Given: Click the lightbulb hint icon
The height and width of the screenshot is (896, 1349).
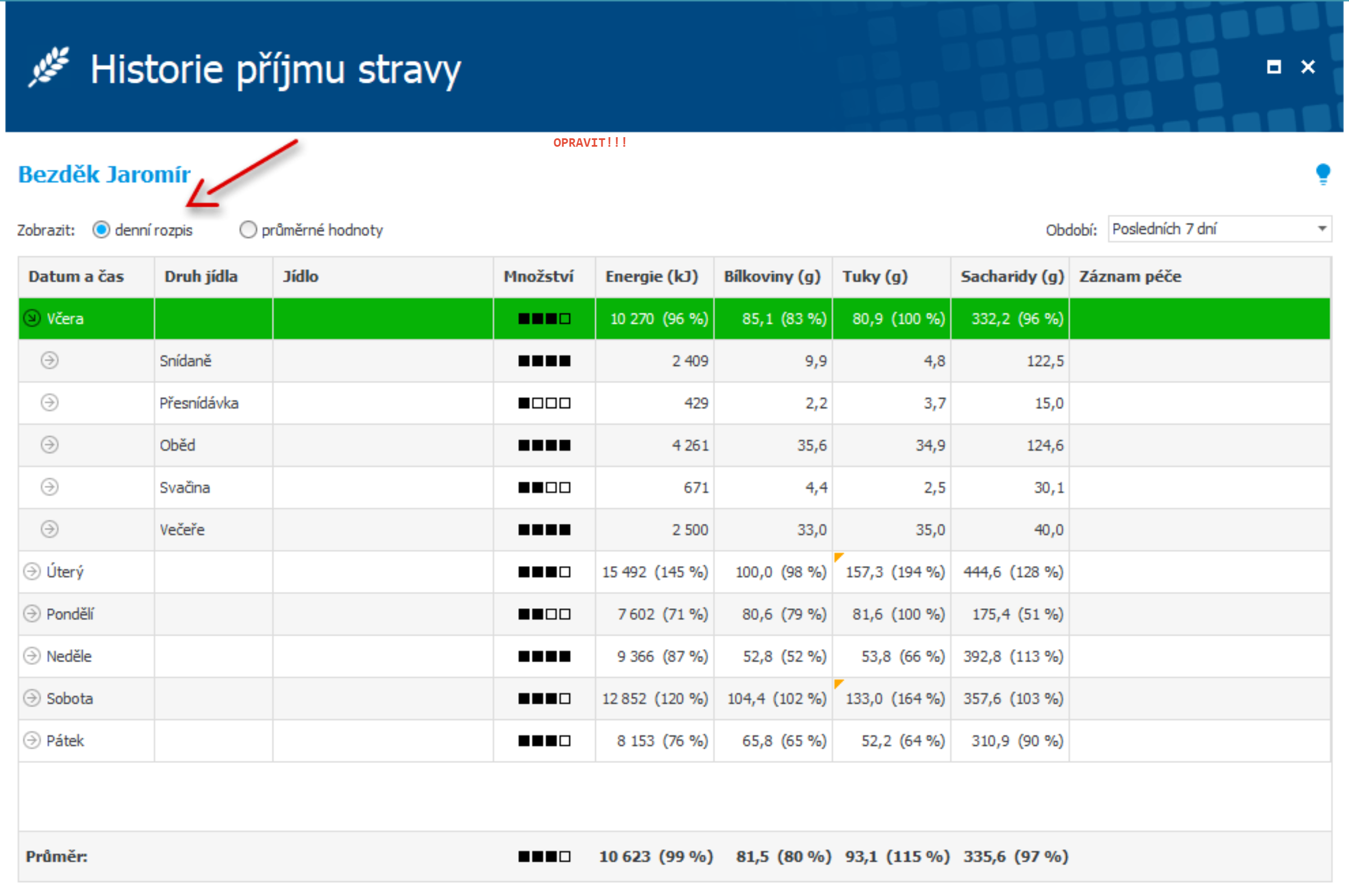Looking at the screenshot, I should 1322,174.
